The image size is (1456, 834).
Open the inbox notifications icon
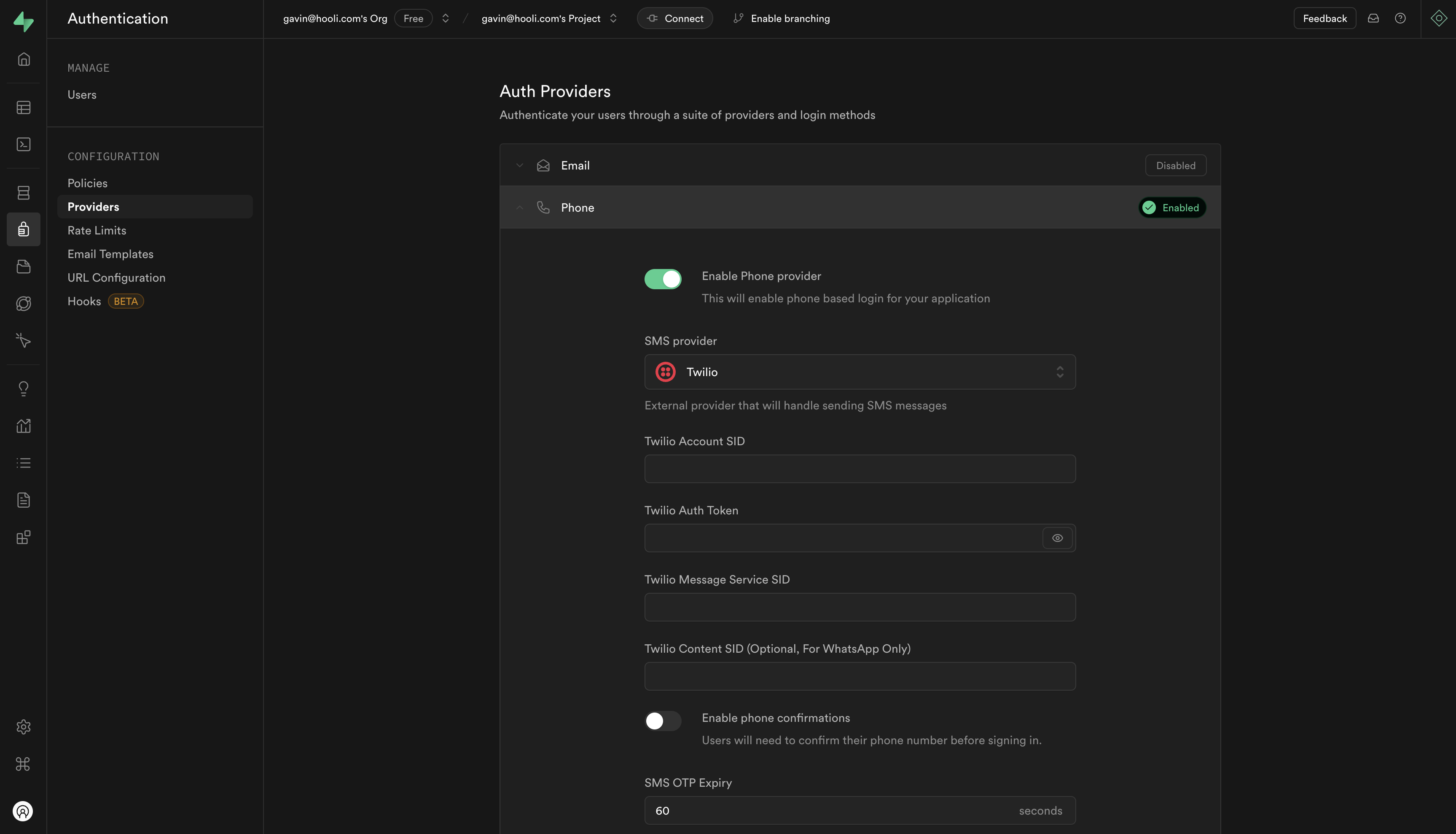coord(1373,18)
